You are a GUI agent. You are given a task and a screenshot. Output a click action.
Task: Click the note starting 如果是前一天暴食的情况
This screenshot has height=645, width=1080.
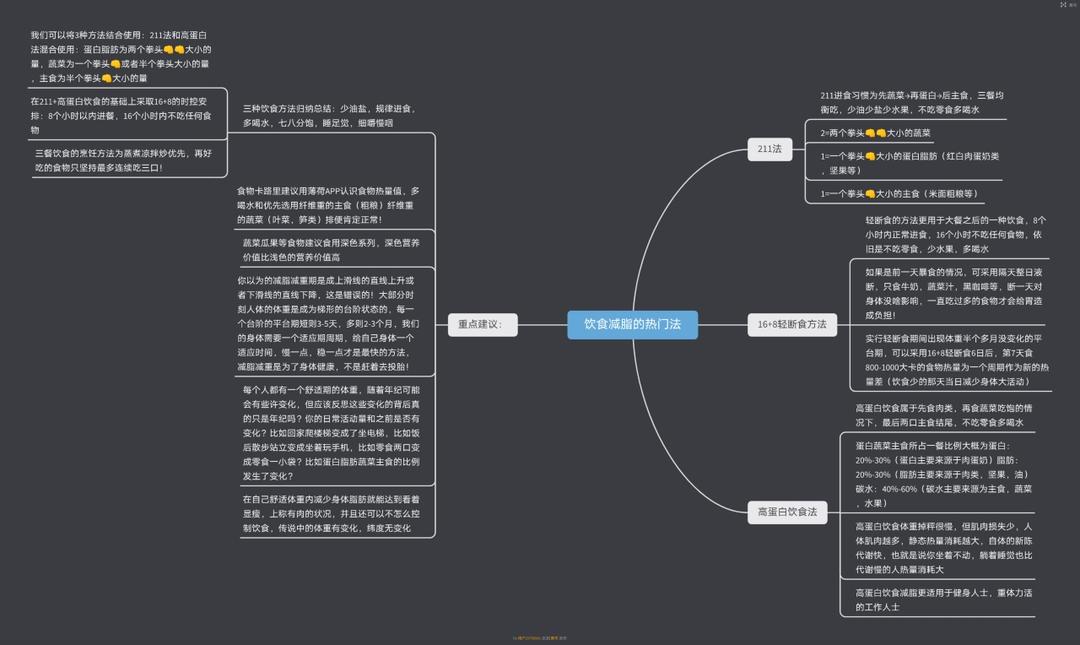940,293
